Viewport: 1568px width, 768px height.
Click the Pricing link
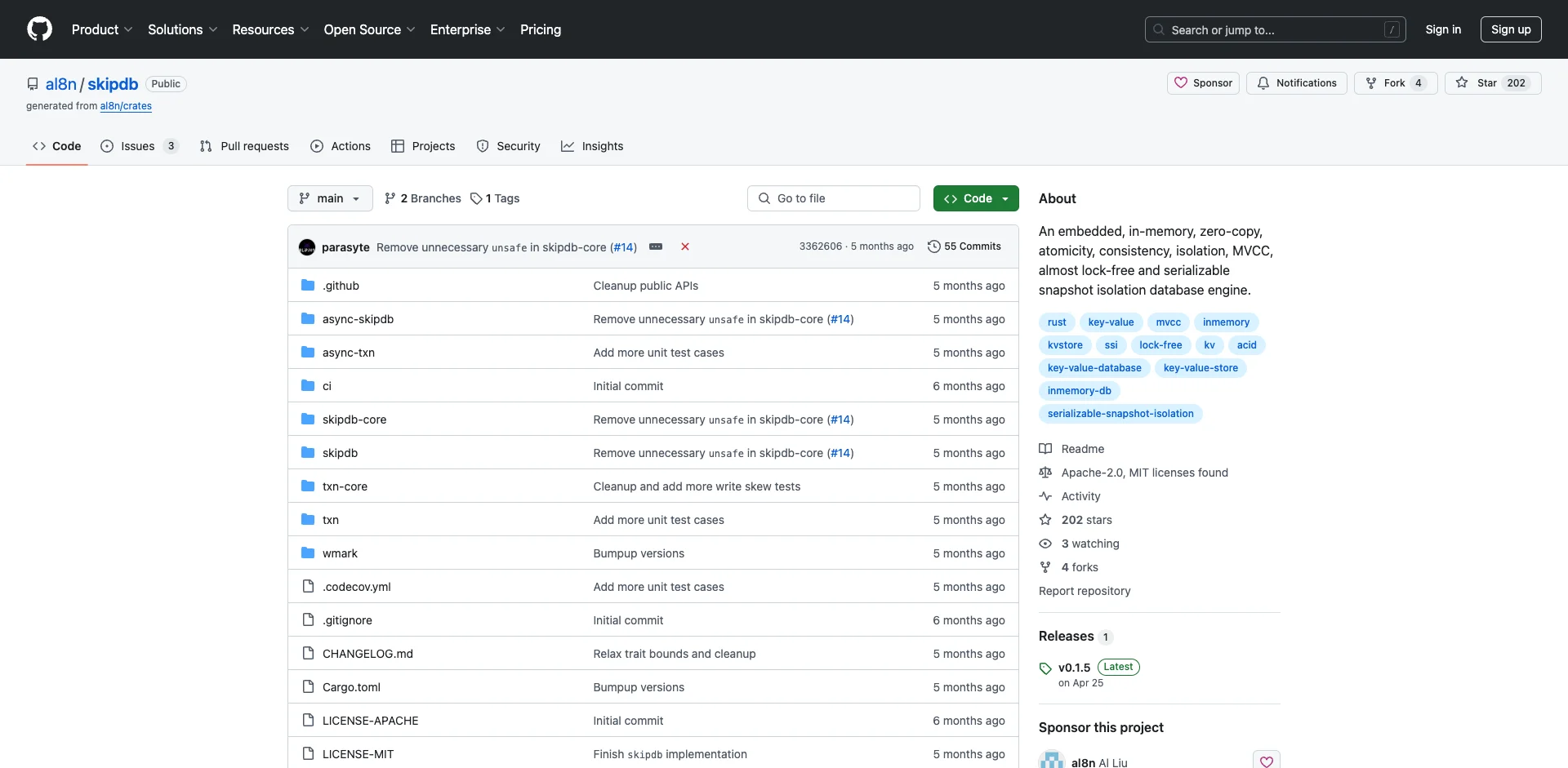541,29
